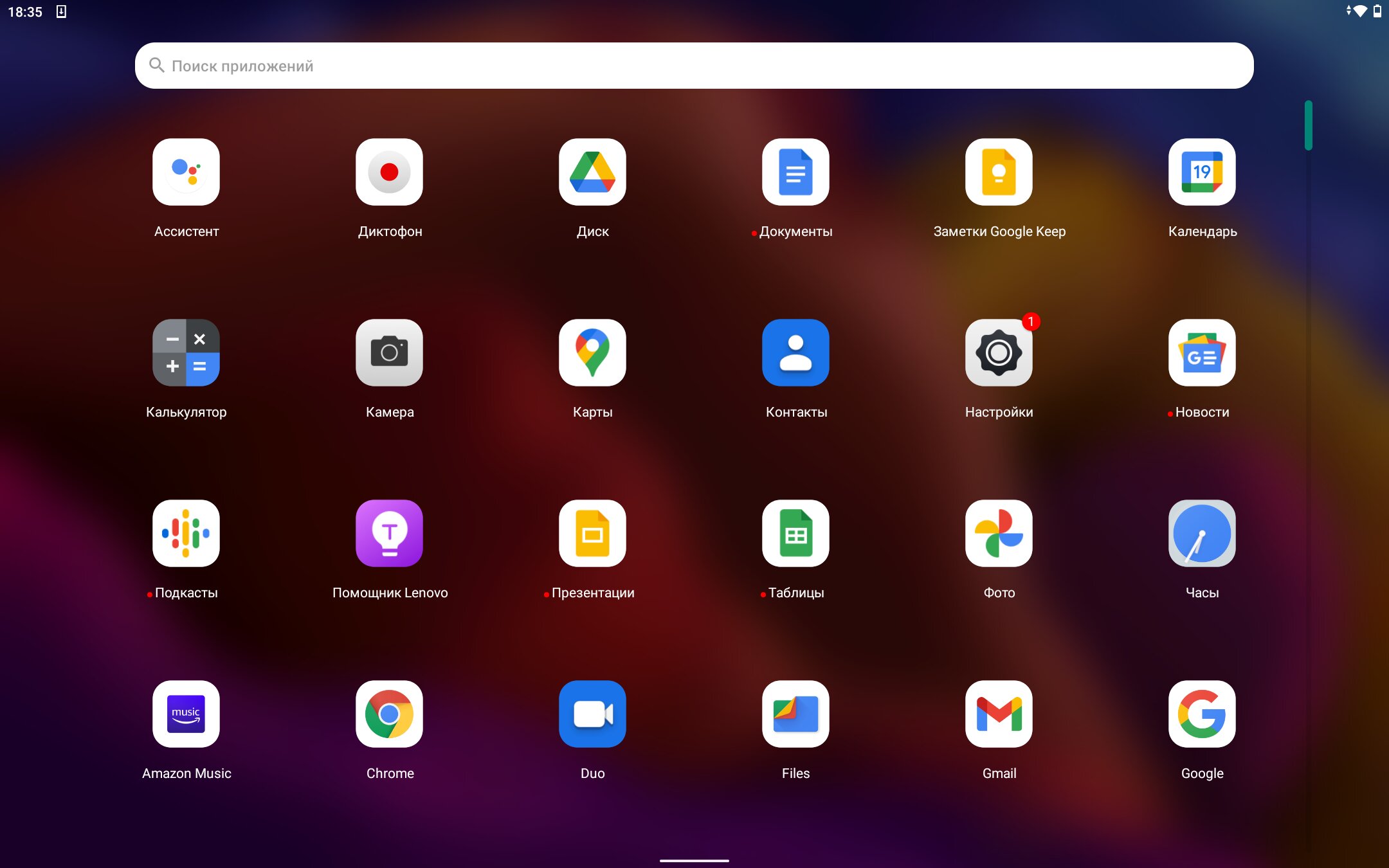Open the Gmail app
1389x868 pixels.
point(999,714)
